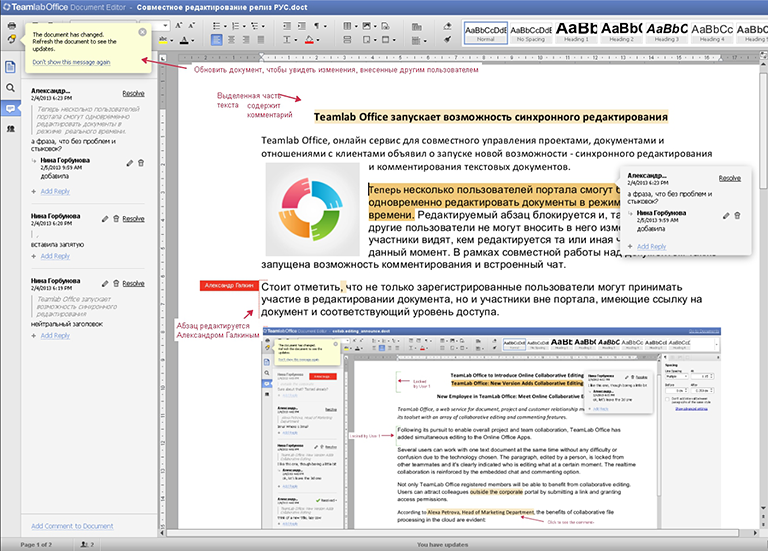This screenshot has width=768, height=551.
Task: Click the decrease font size icon
Action: 192,25
